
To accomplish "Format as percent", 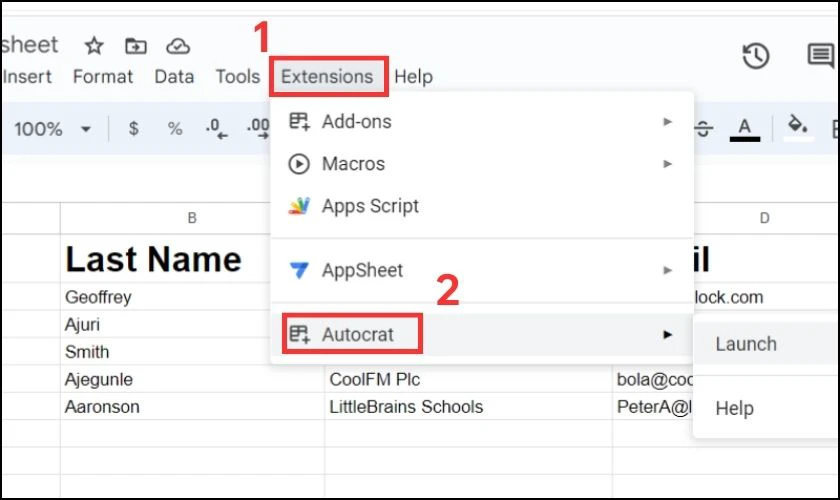I will [x=175, y=129].
